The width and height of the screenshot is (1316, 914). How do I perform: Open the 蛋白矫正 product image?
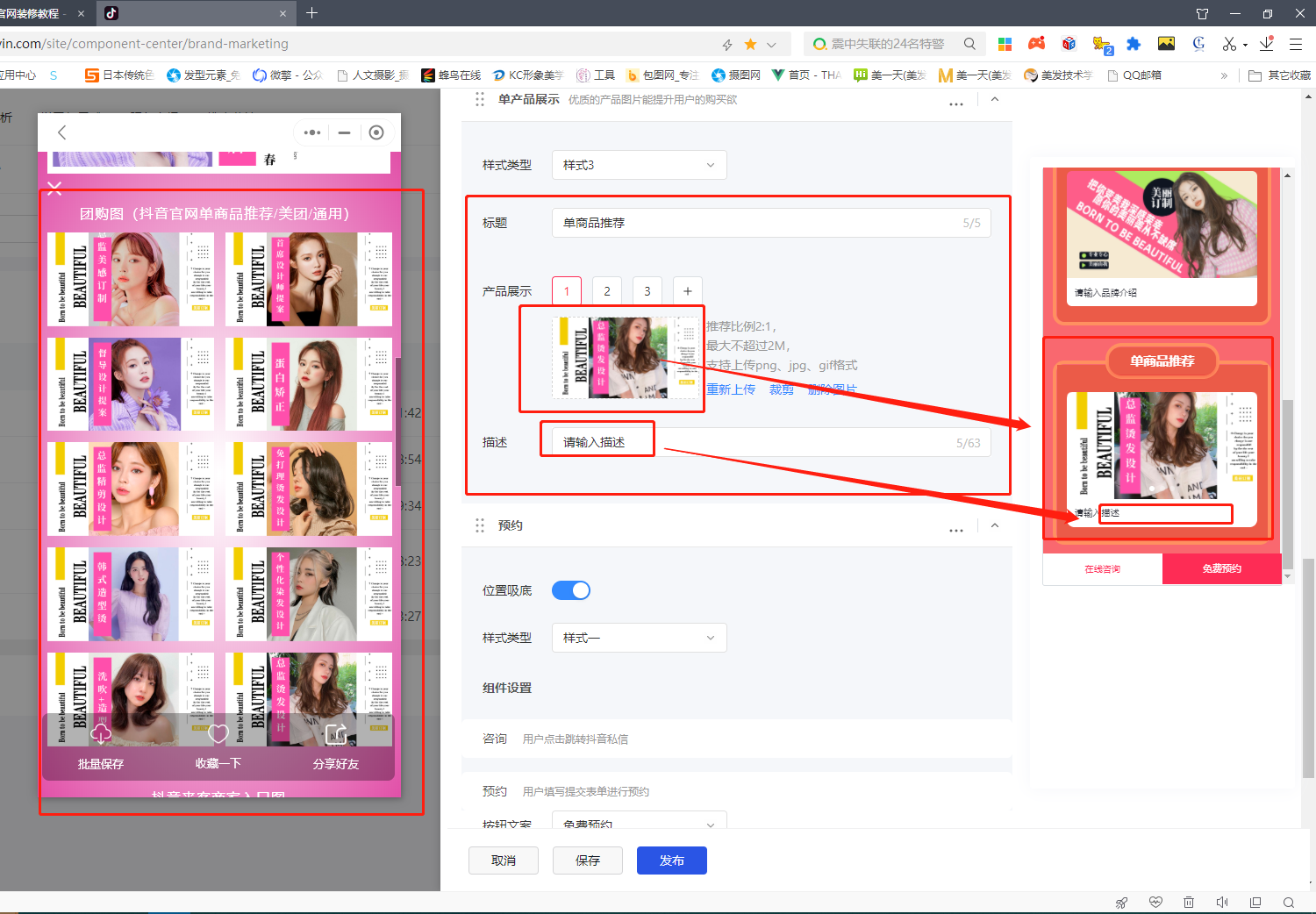pos(309,384)
